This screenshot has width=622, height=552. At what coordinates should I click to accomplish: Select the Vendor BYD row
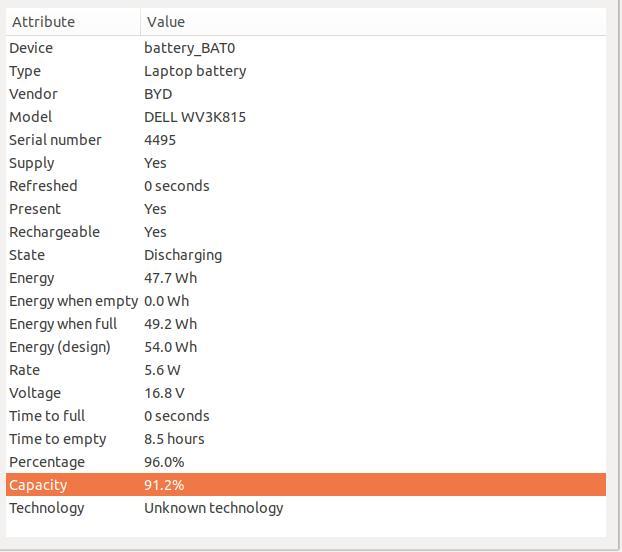306,94
